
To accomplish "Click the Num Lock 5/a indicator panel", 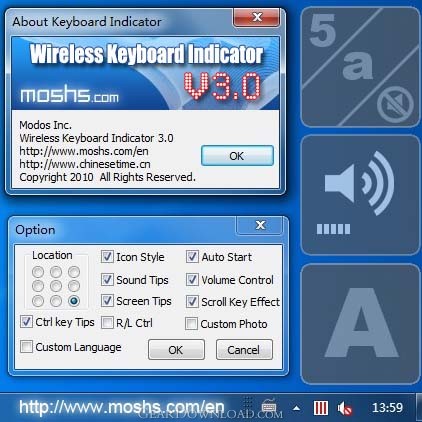I will 360,67.
